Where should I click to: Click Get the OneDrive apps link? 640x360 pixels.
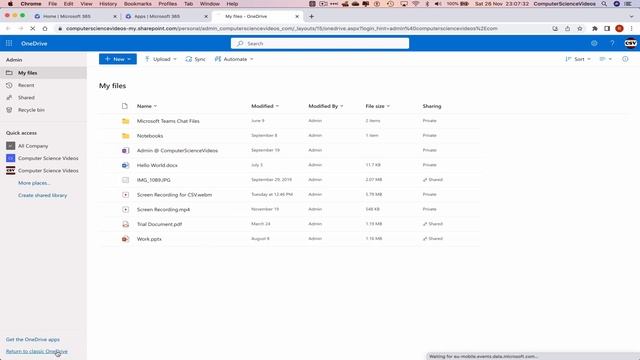coord(33,340)
